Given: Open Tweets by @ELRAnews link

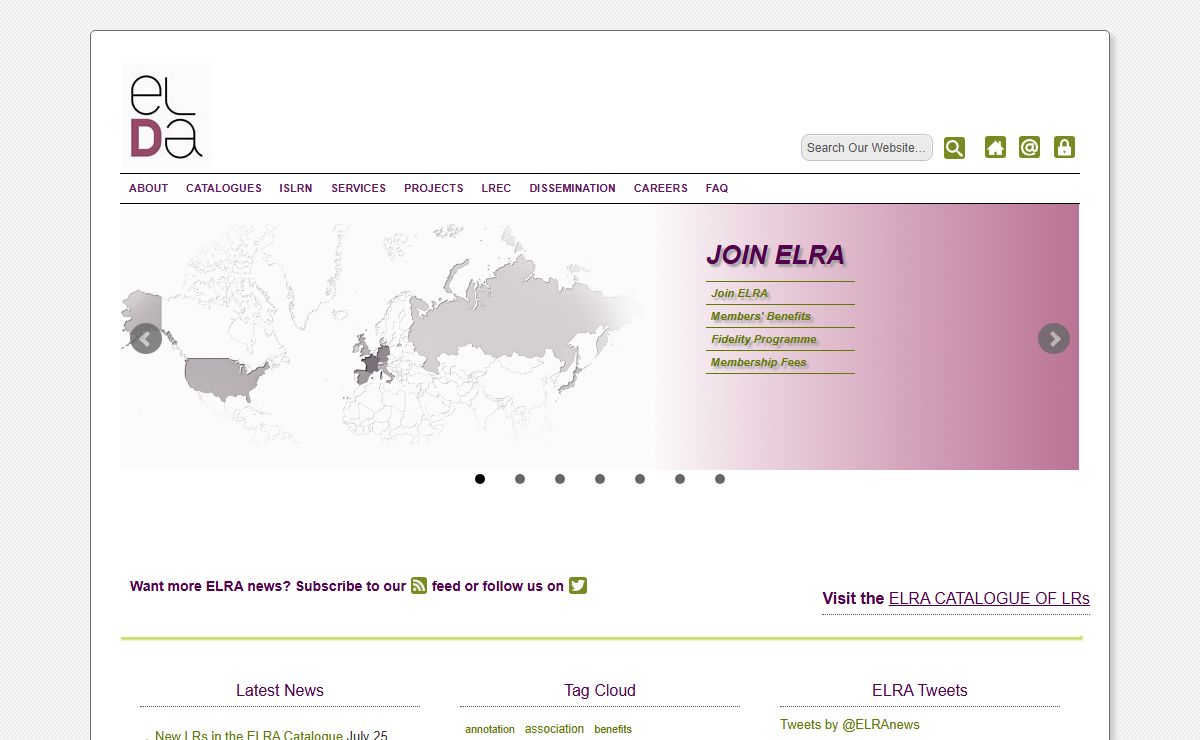Looking at the screenshot, I should [850, 724].
